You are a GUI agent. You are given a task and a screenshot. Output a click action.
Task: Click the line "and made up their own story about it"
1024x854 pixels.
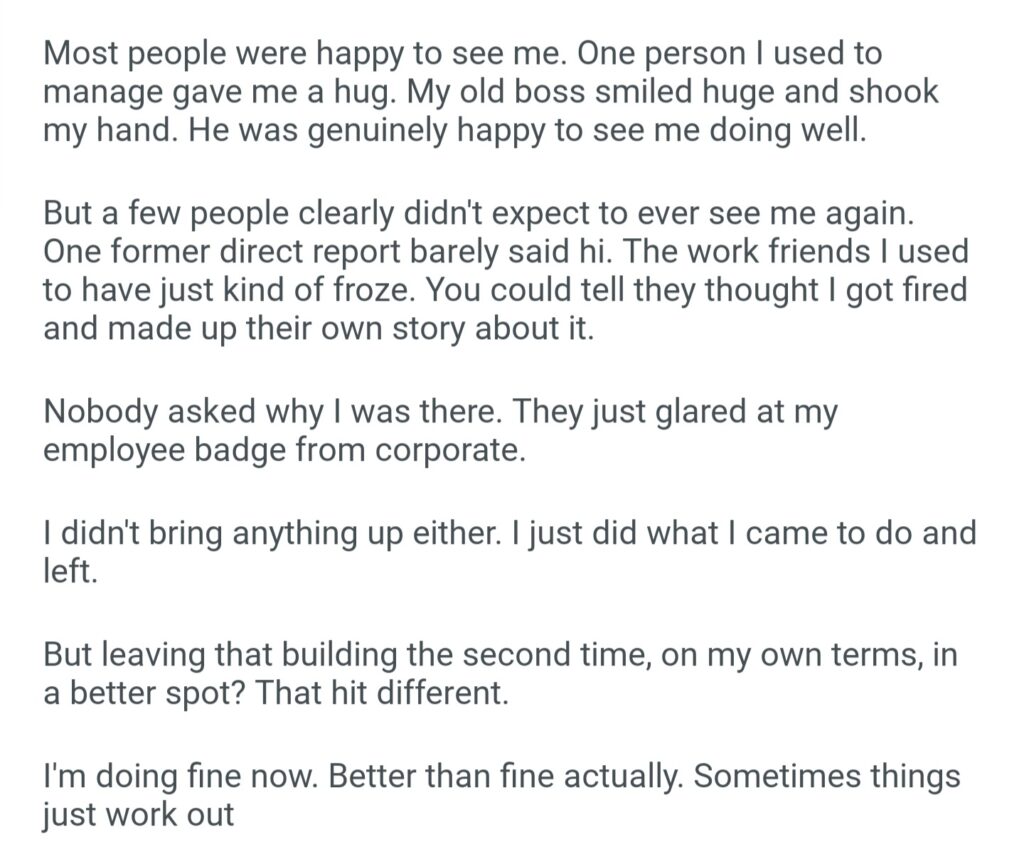pyautogui.click(x=318, y=329)
